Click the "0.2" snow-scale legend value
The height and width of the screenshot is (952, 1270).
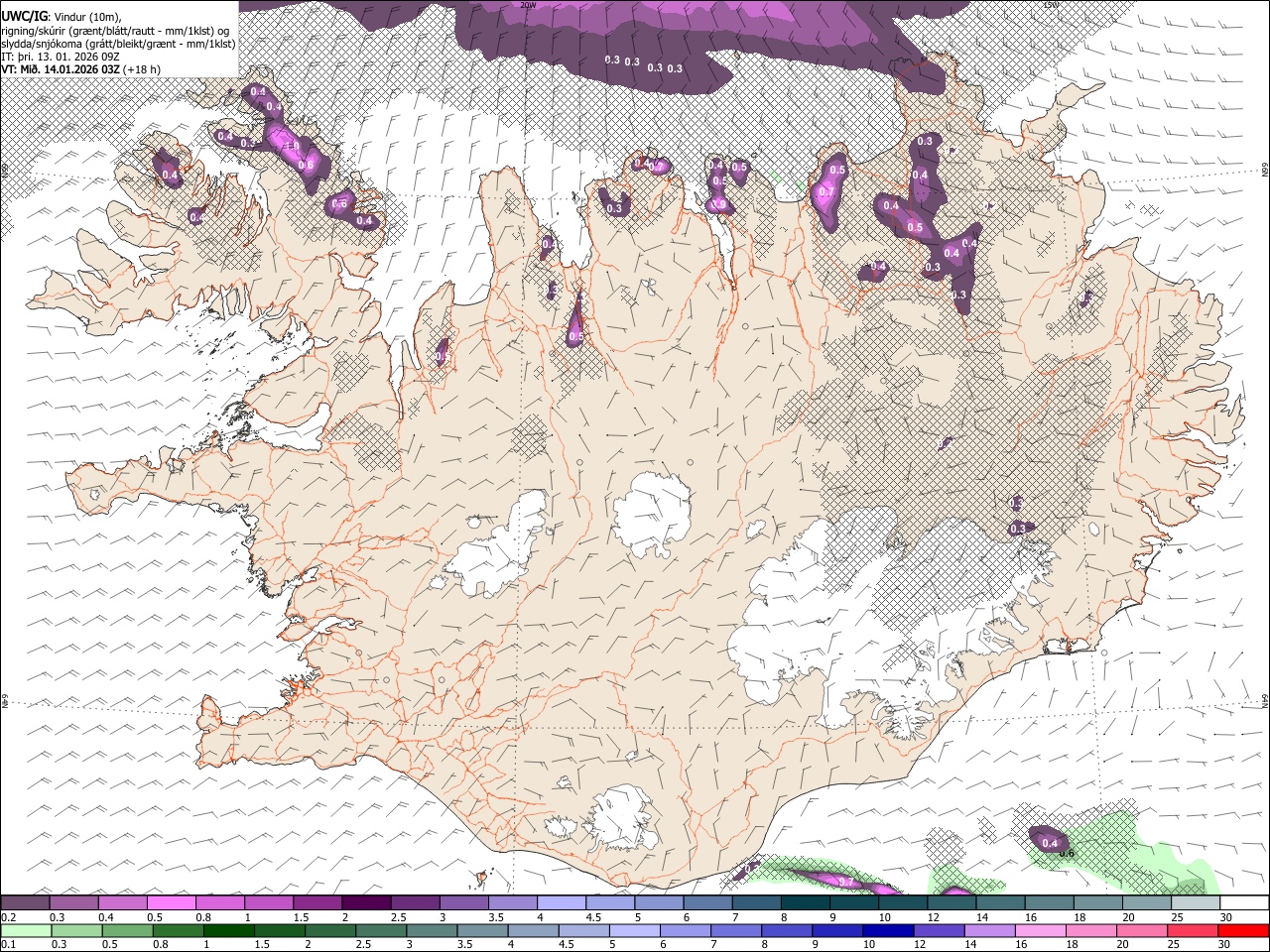8,916
